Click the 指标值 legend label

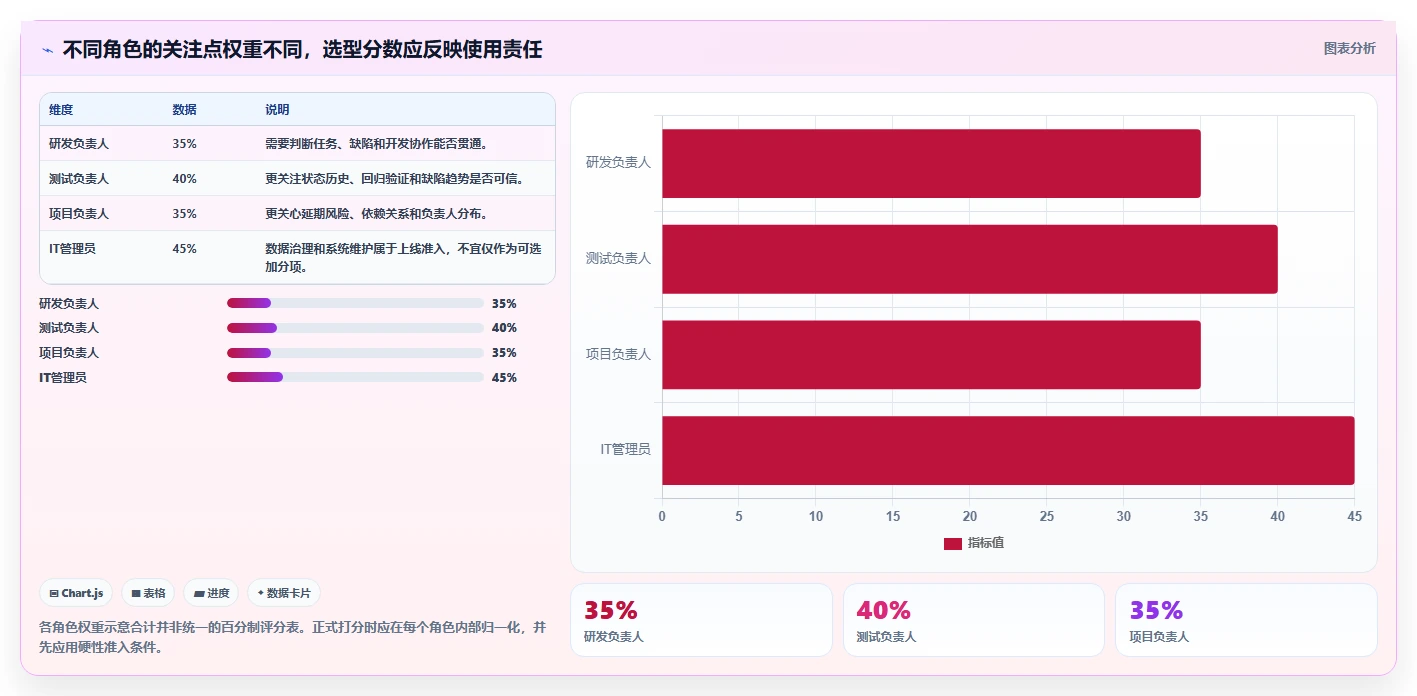coord(986,543)
